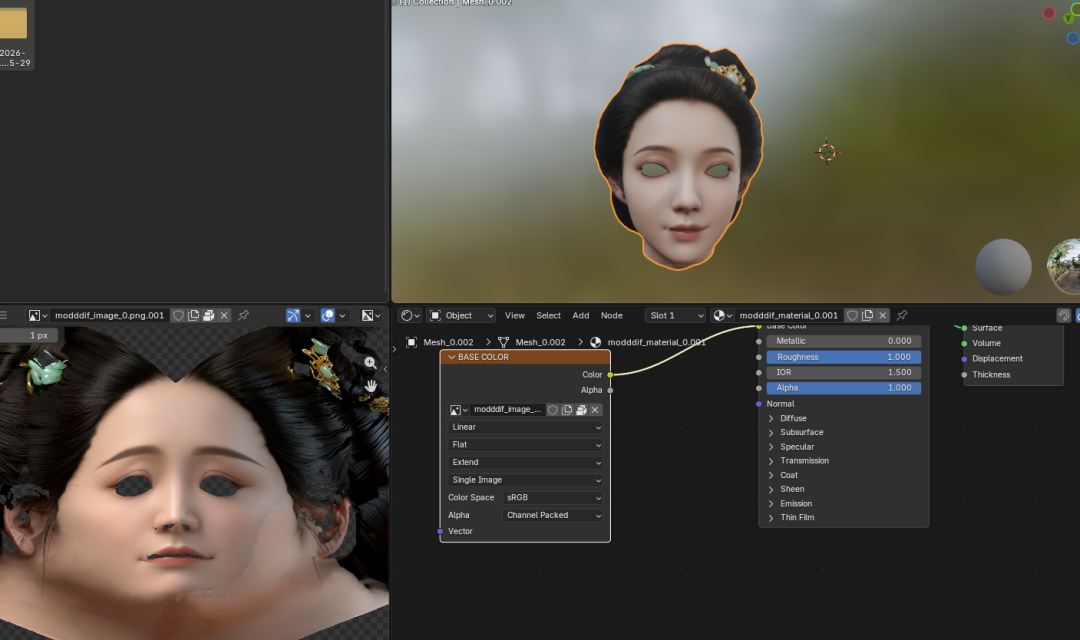This screenshot has height=640, width=1080.
Task: Unlink the modddif_image_0.png.001 image in editor header
Action: click(224, 315)
